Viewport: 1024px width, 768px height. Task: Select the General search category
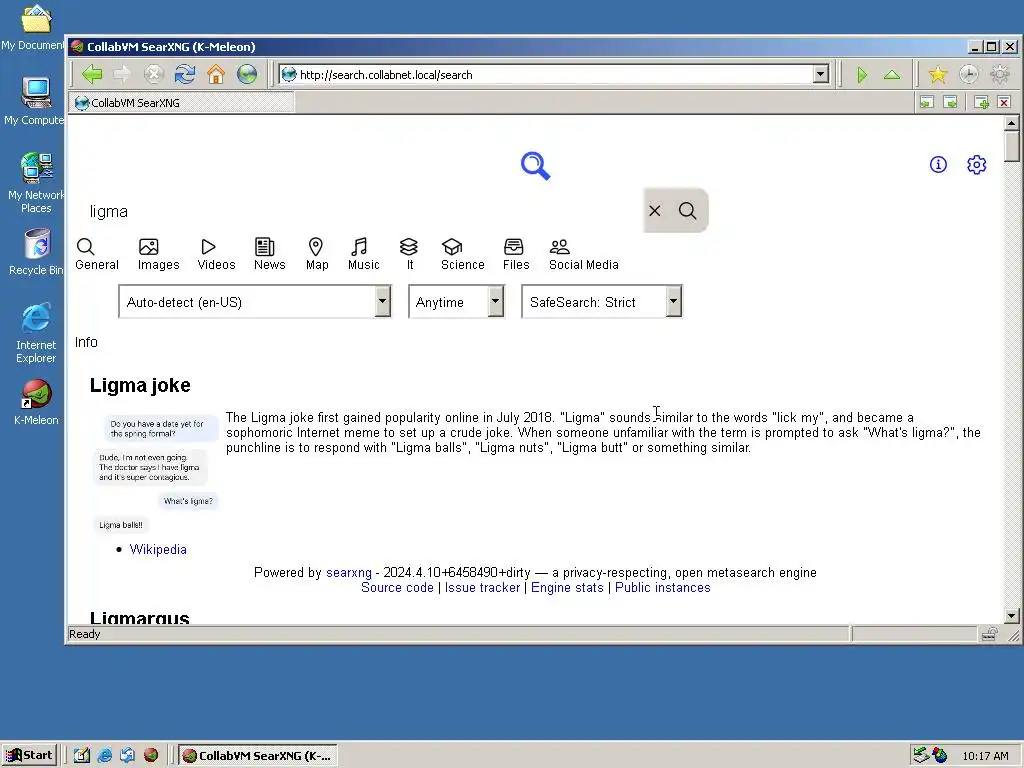[97, 254]
